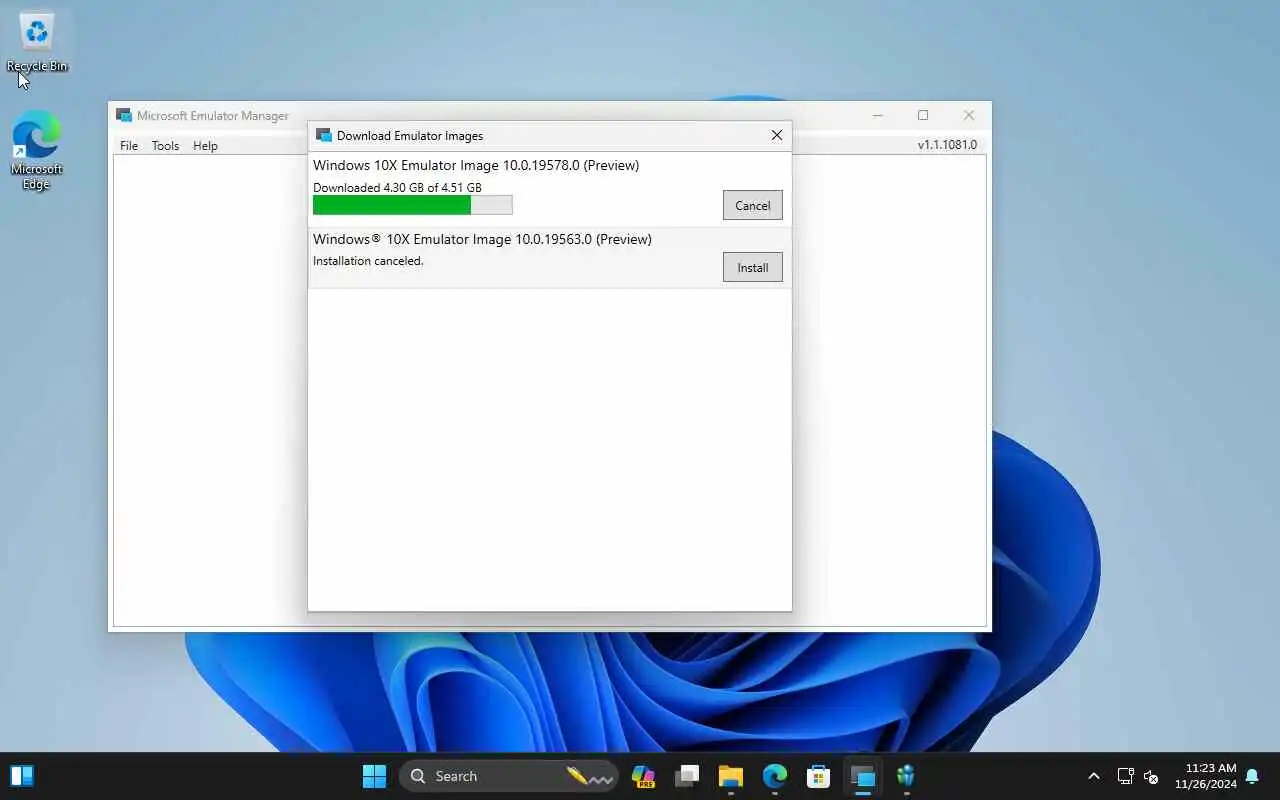Open Microsoft Store from the taskbar
This screenshot has width=1280, height=800.
[819, 776]
